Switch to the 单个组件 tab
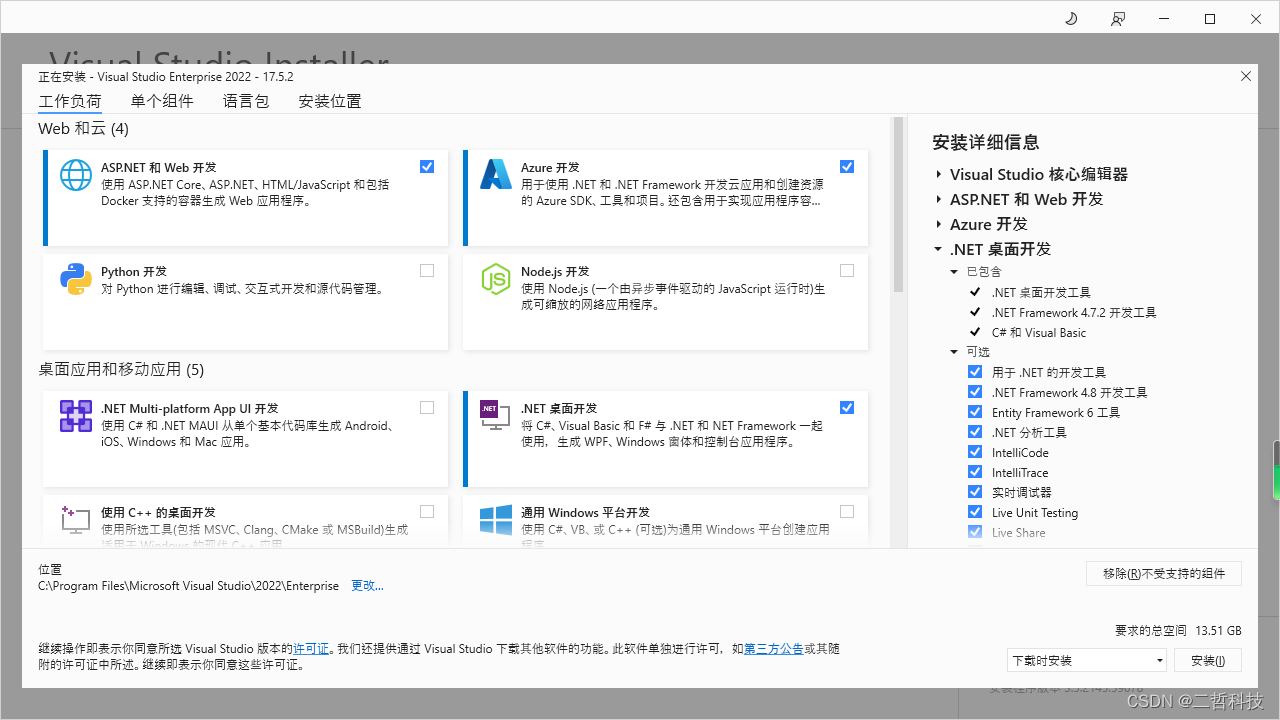Image resolution: width=1280 pixels, height=720 pixels. (x=162, y=101)
